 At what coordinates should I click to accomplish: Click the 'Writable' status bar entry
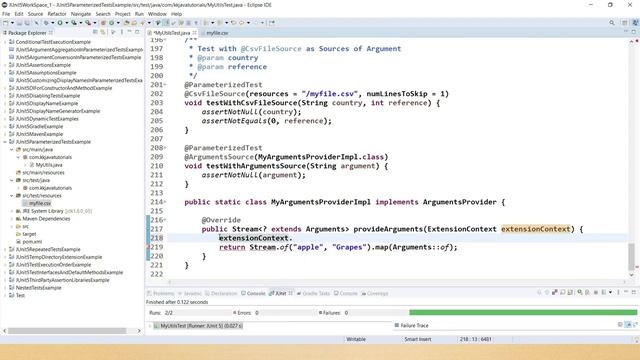(356, 339)
